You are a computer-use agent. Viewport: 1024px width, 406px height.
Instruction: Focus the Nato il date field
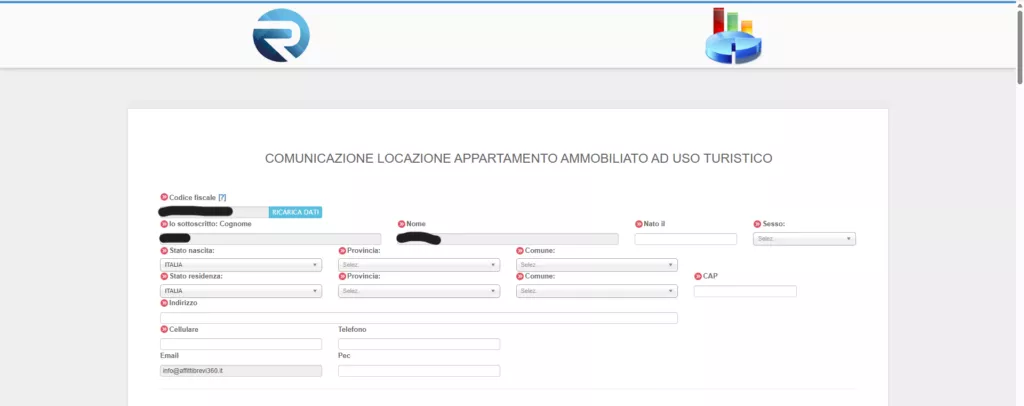coord(686,239)
